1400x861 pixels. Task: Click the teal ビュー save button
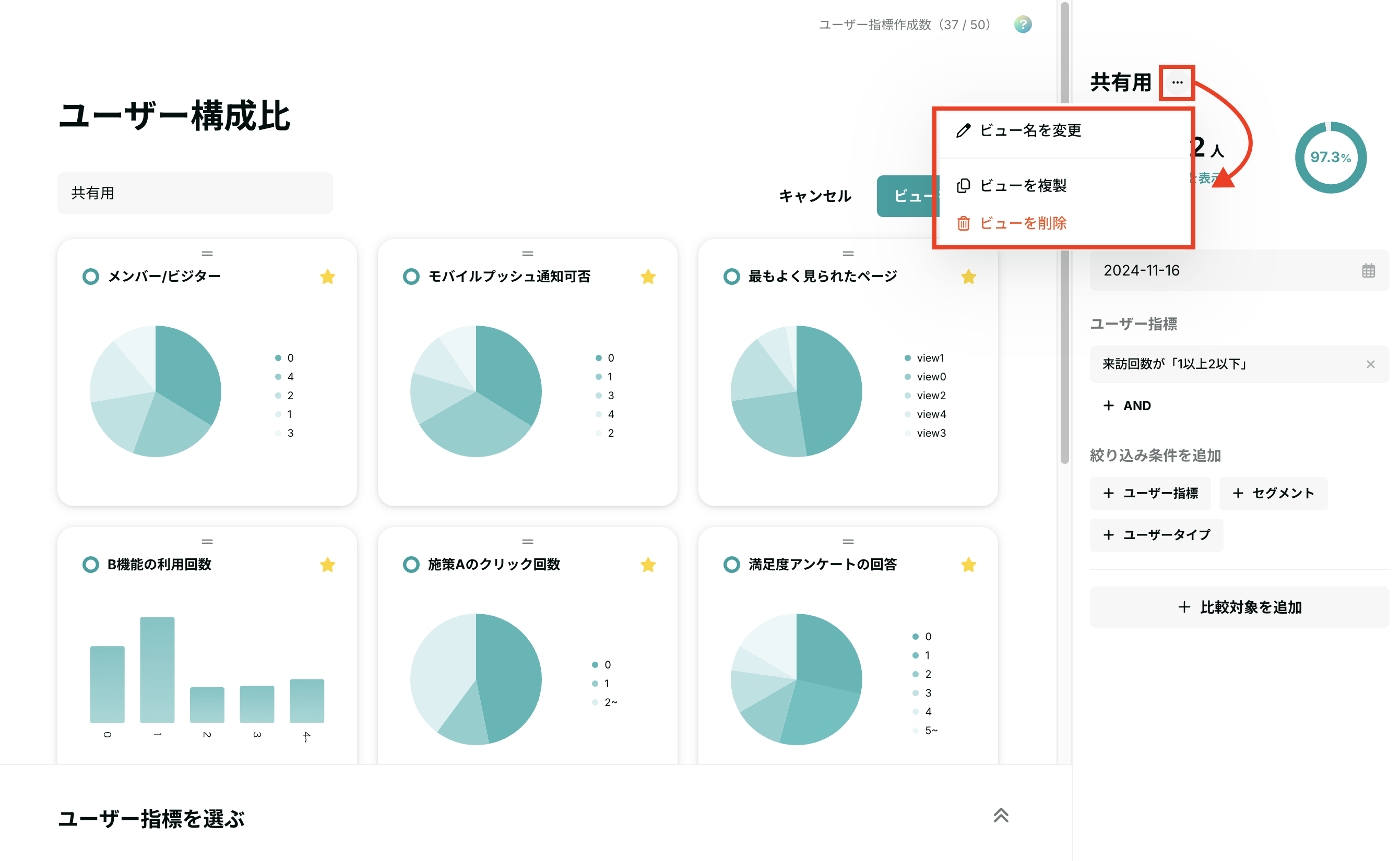click(x=907, y=196)
